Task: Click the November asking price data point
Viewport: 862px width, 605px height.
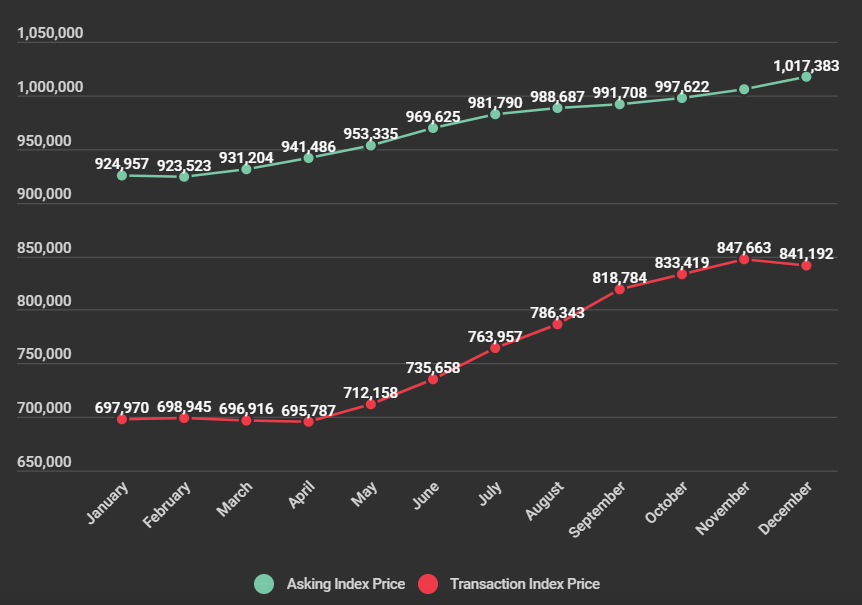Action: [x=744, y=89]
